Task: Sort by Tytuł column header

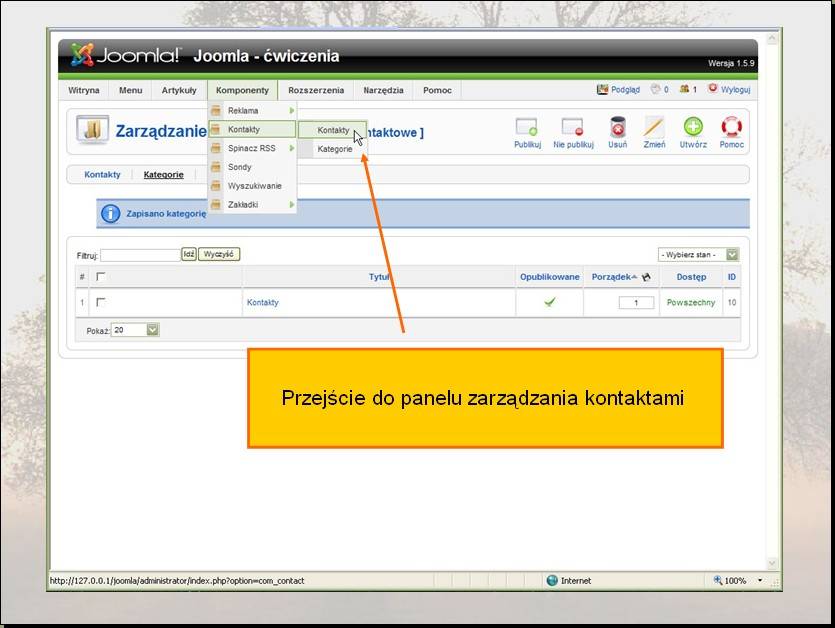Action: 379,276
